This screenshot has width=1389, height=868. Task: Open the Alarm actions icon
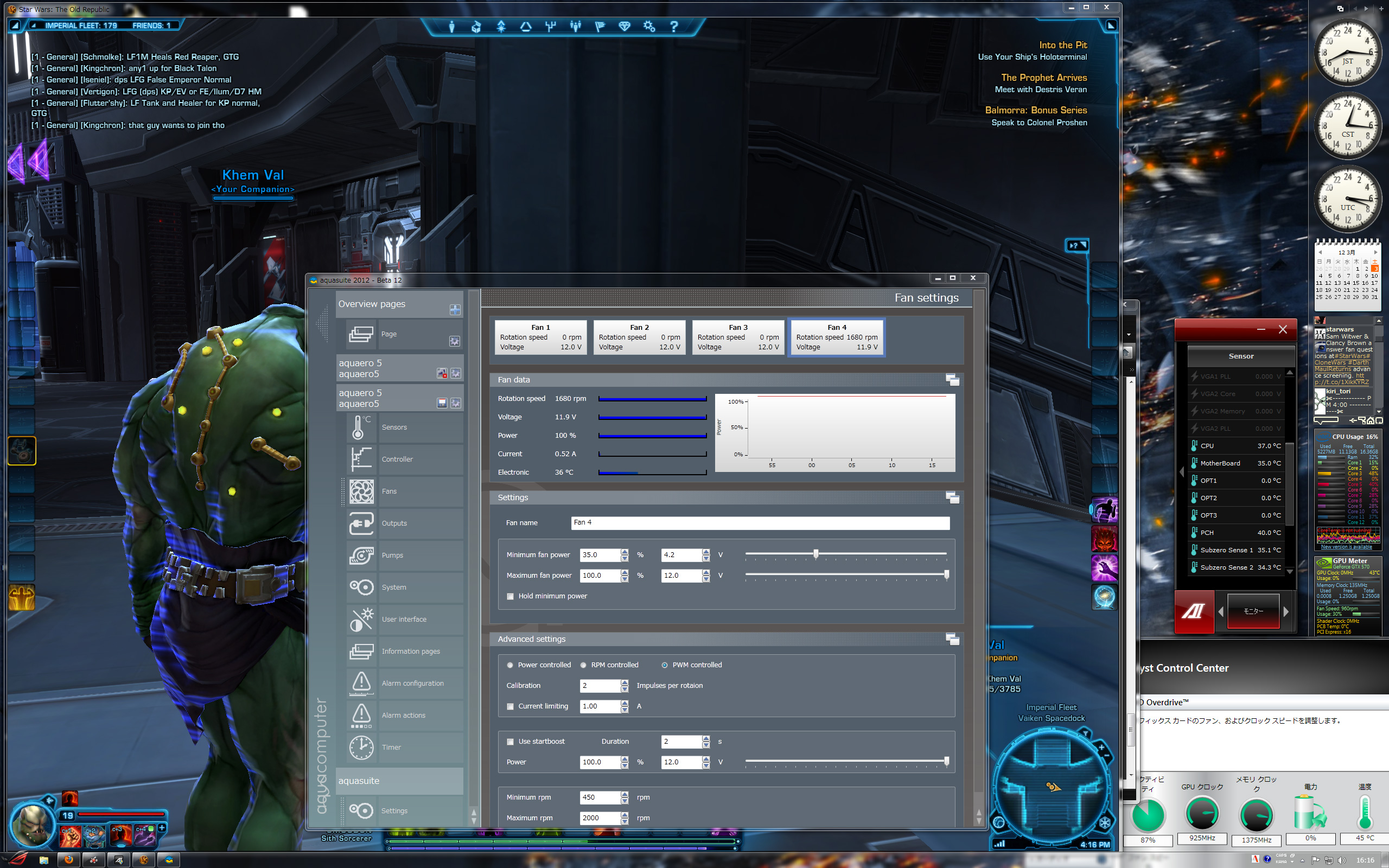[361, 716]
